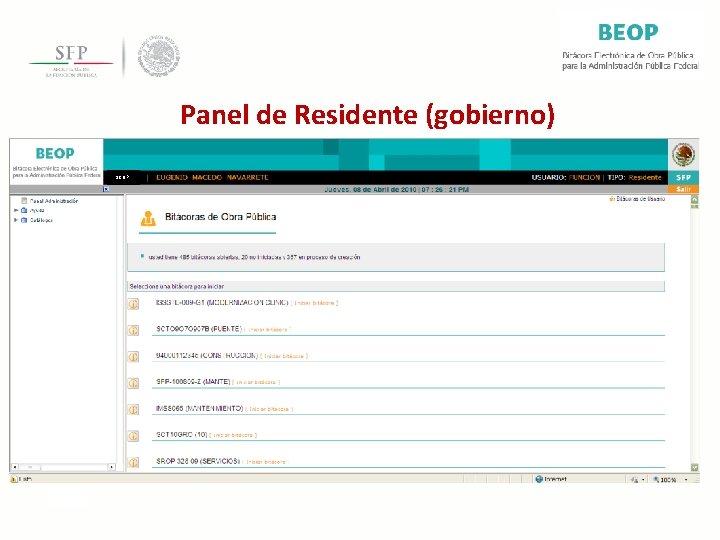Click Iniciar bitácora link for SFP-100809-2 (MANTE)
The image size is (720, 540).
tap(256, 382)
